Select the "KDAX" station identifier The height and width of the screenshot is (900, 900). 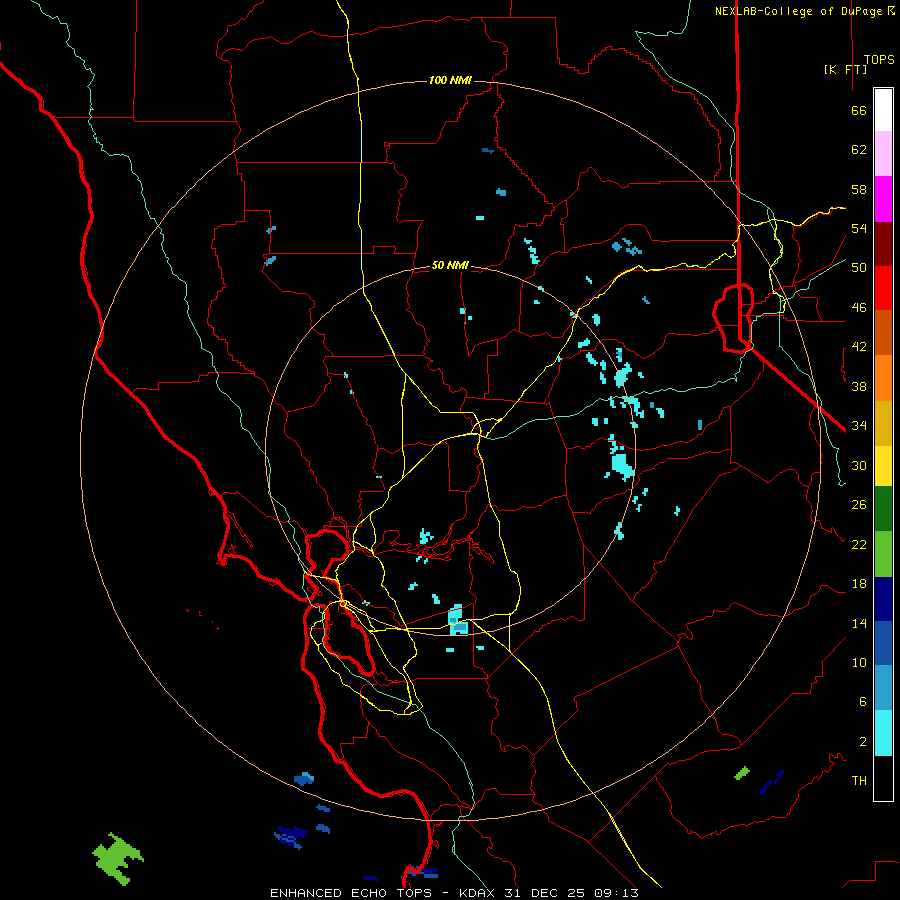[476, 893]
